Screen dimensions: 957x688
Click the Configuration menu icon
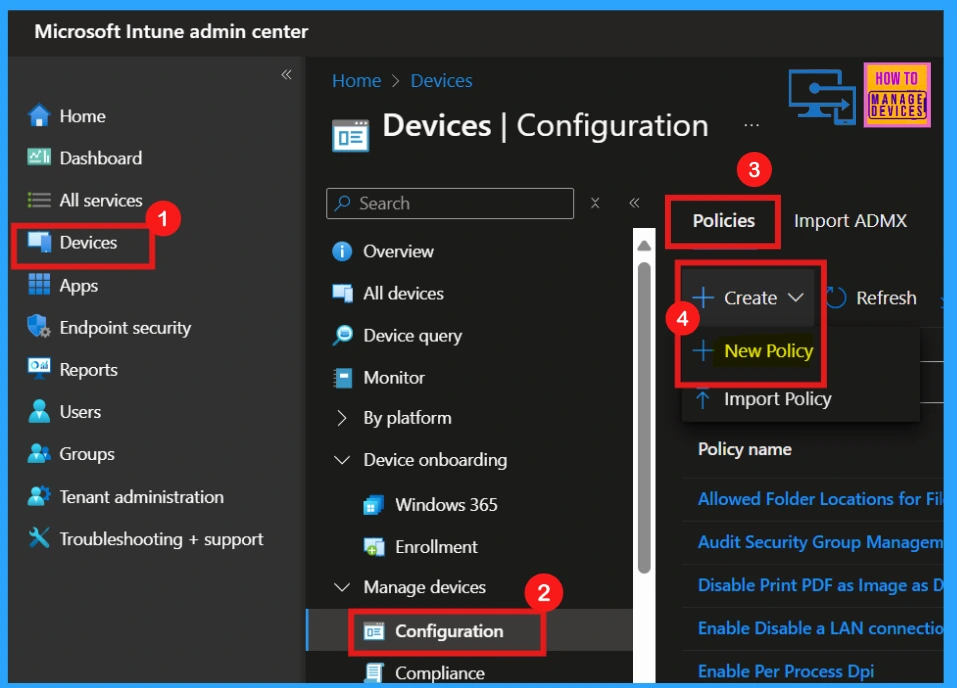(374, 631)
